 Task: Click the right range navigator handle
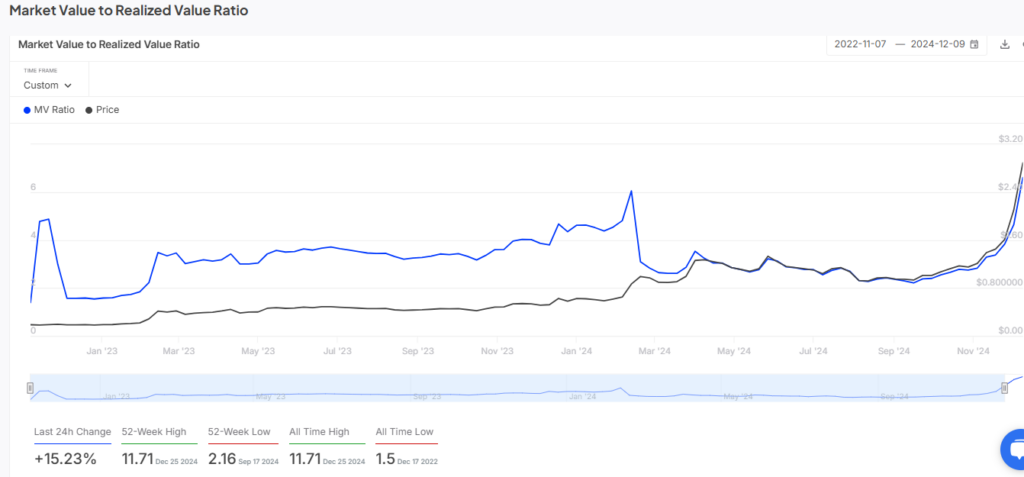pos(1006,388)
